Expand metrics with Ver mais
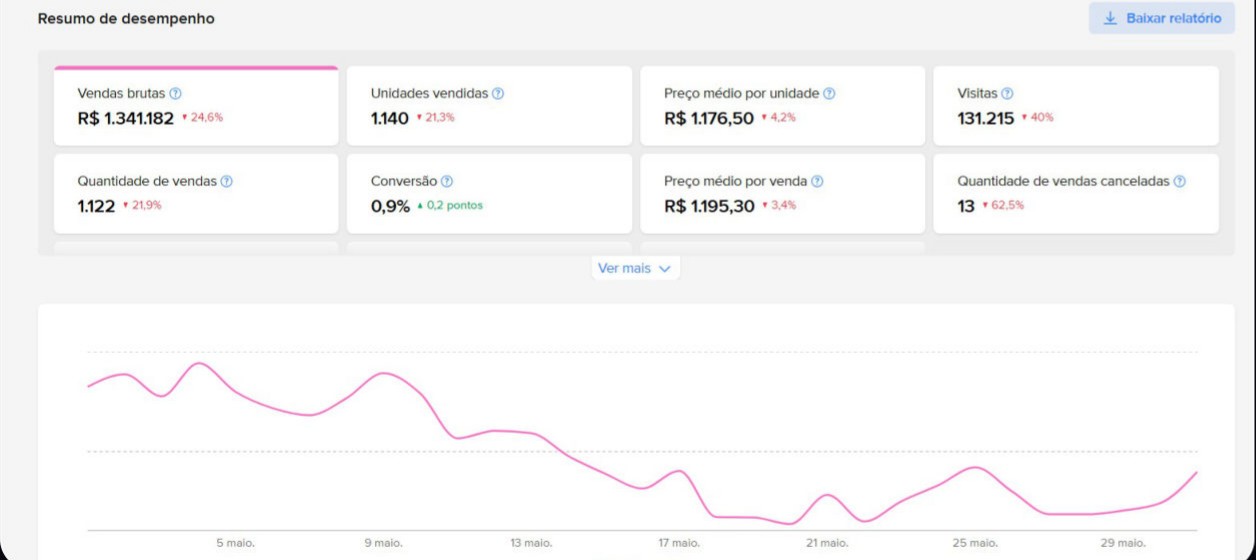1256x560 pixels. pos(636,268)
